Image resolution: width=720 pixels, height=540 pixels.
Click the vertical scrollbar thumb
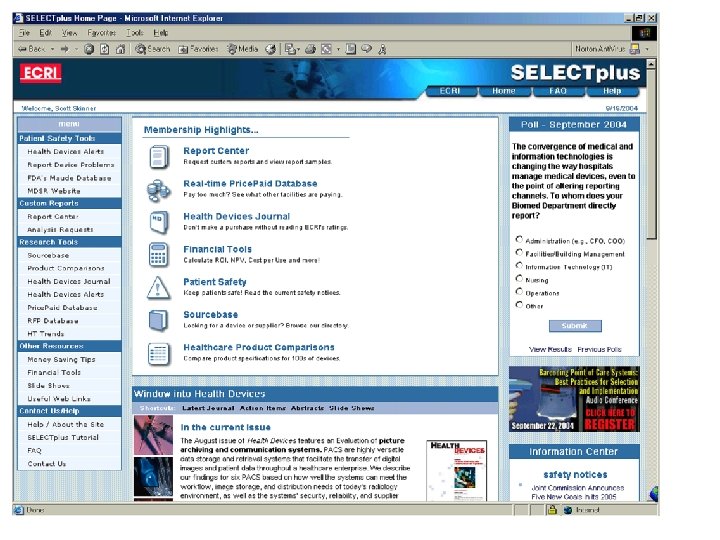click(x=651, y=154)
